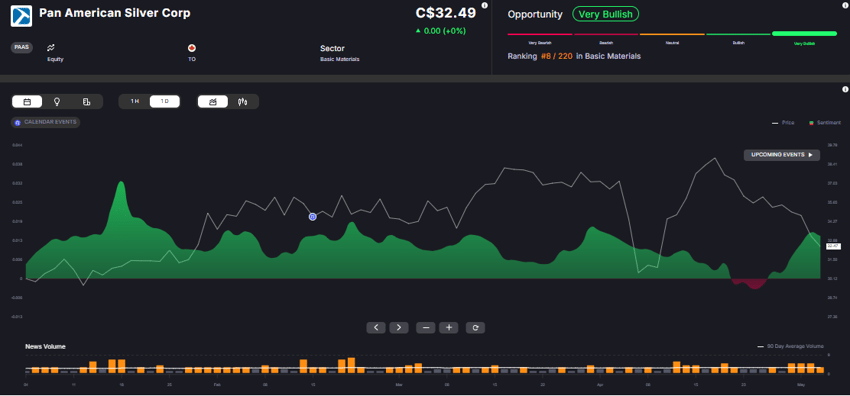Pan chart right with next arrow
Image resolution: width=850 pixels, height=396 pixels.
coord(399,327)
